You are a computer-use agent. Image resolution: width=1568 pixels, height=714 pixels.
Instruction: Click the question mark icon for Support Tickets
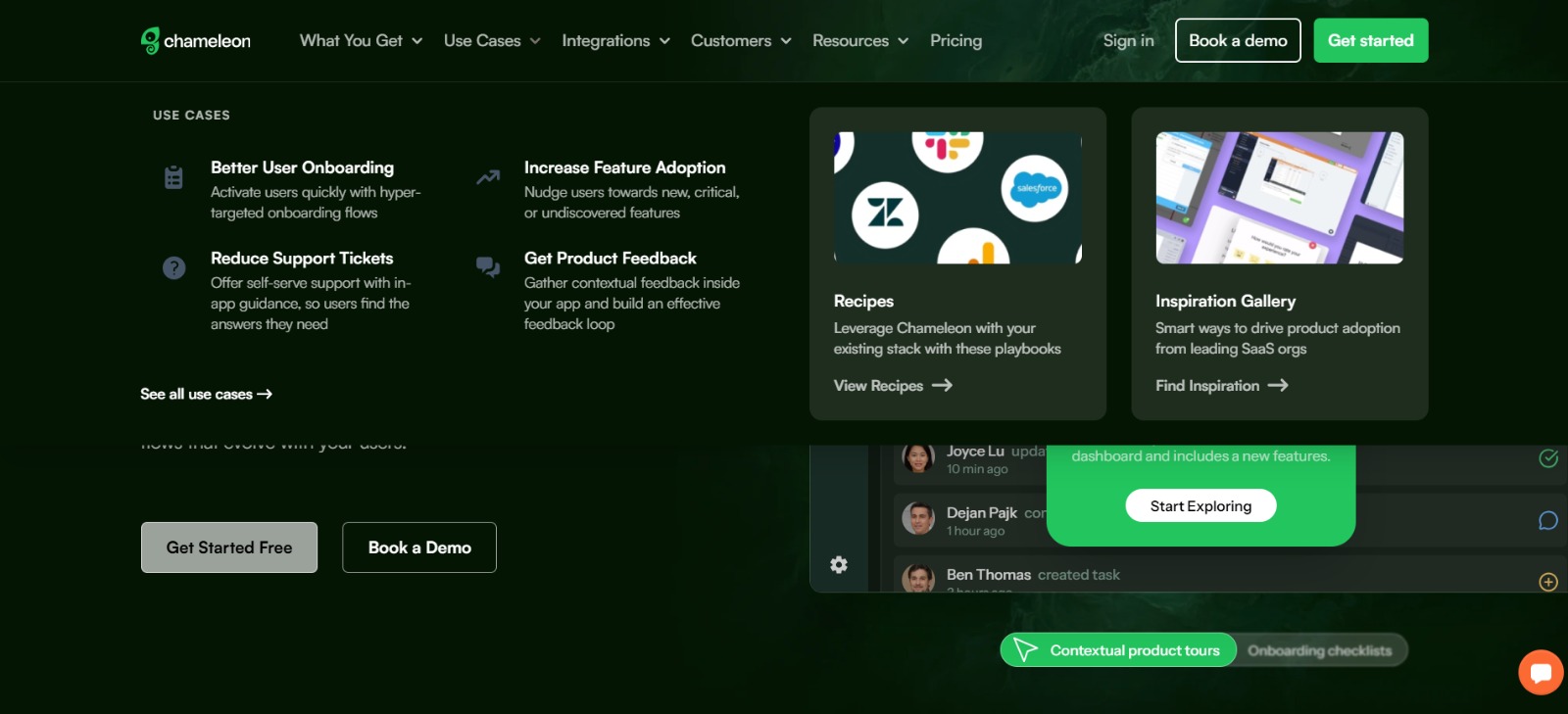[x=173, y=267]
